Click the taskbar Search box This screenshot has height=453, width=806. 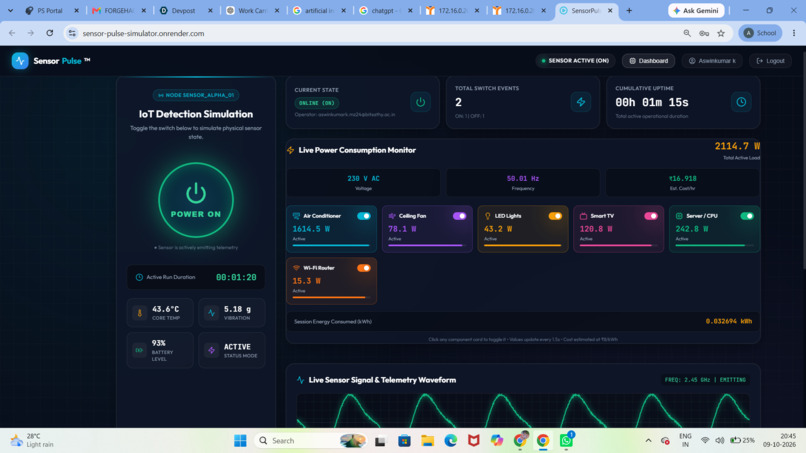pyautogui.click(x=312, y=441)
